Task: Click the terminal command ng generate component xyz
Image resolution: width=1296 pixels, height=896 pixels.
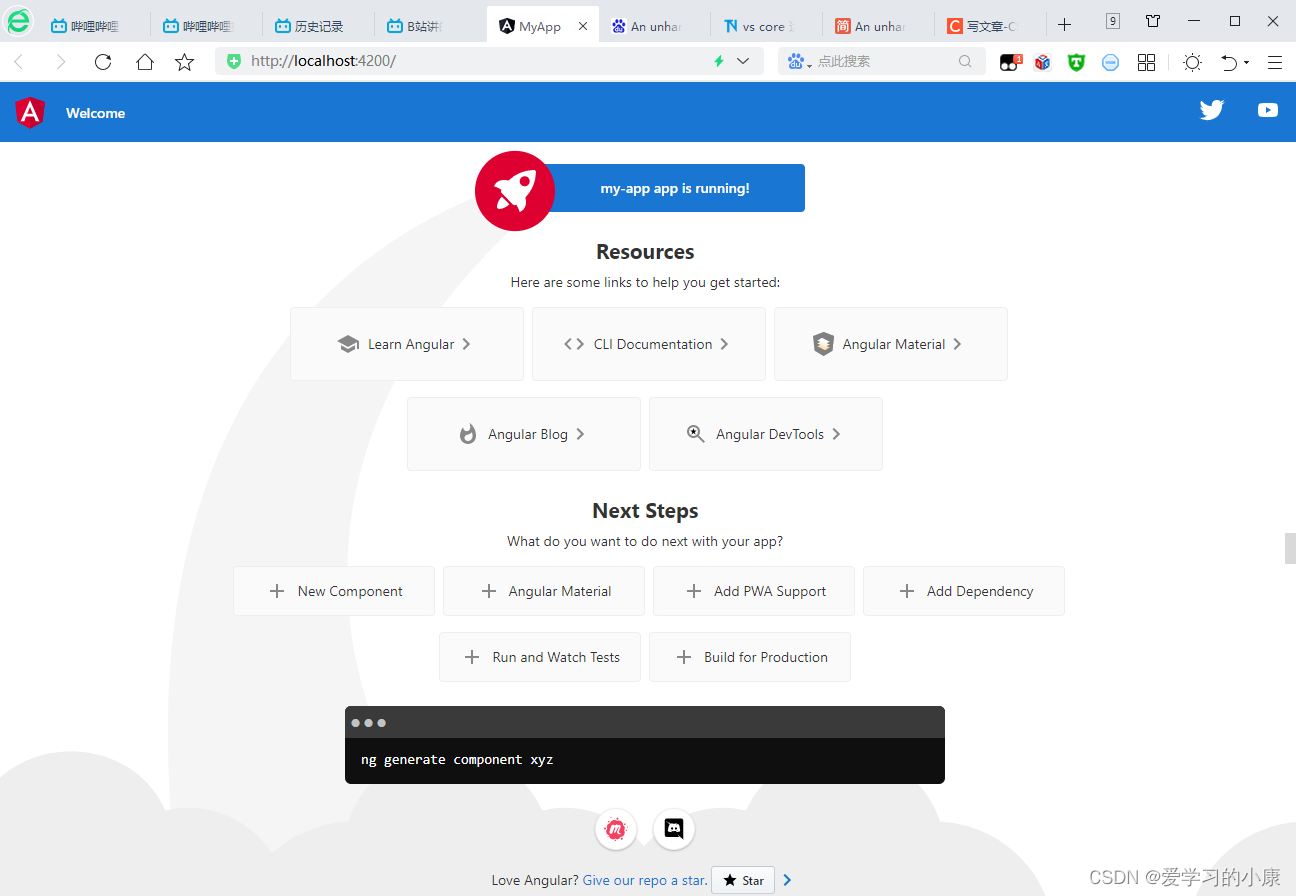Action: [457, 760]
